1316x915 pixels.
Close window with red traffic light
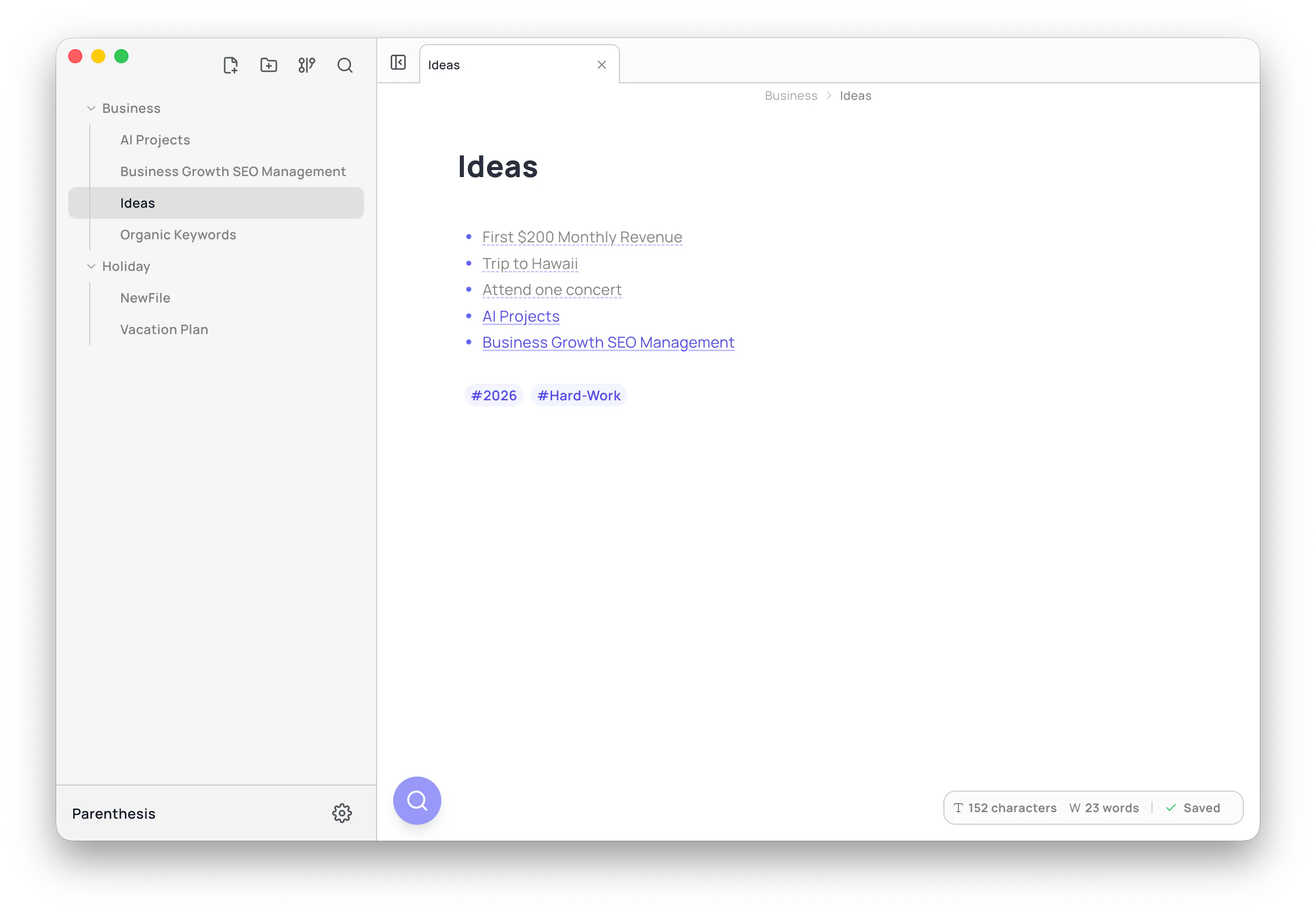pyautogui.click(x=75, y=56)
